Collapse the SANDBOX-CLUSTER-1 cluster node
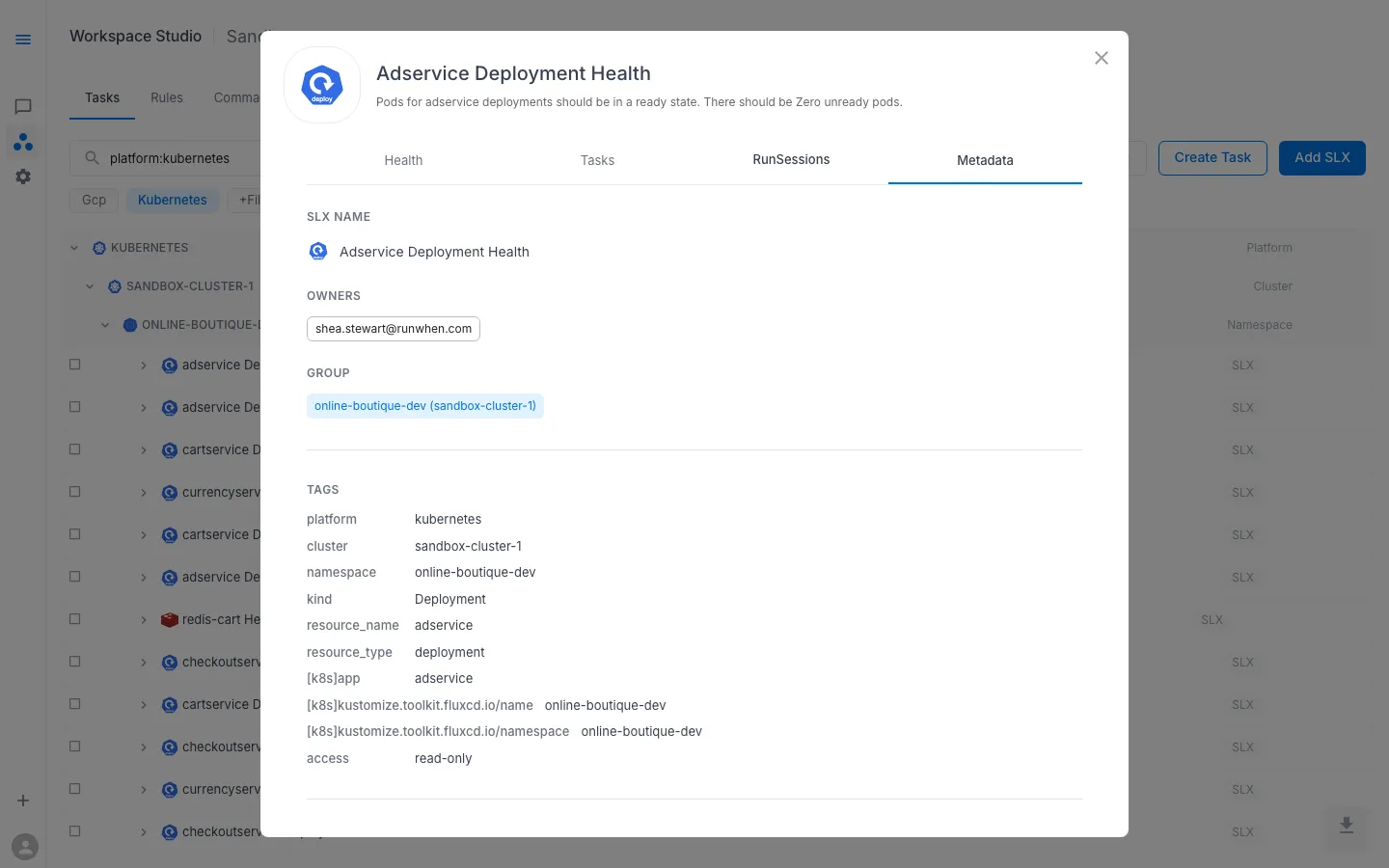Screen dimensions: 1389x868 [x=90, y=286]
